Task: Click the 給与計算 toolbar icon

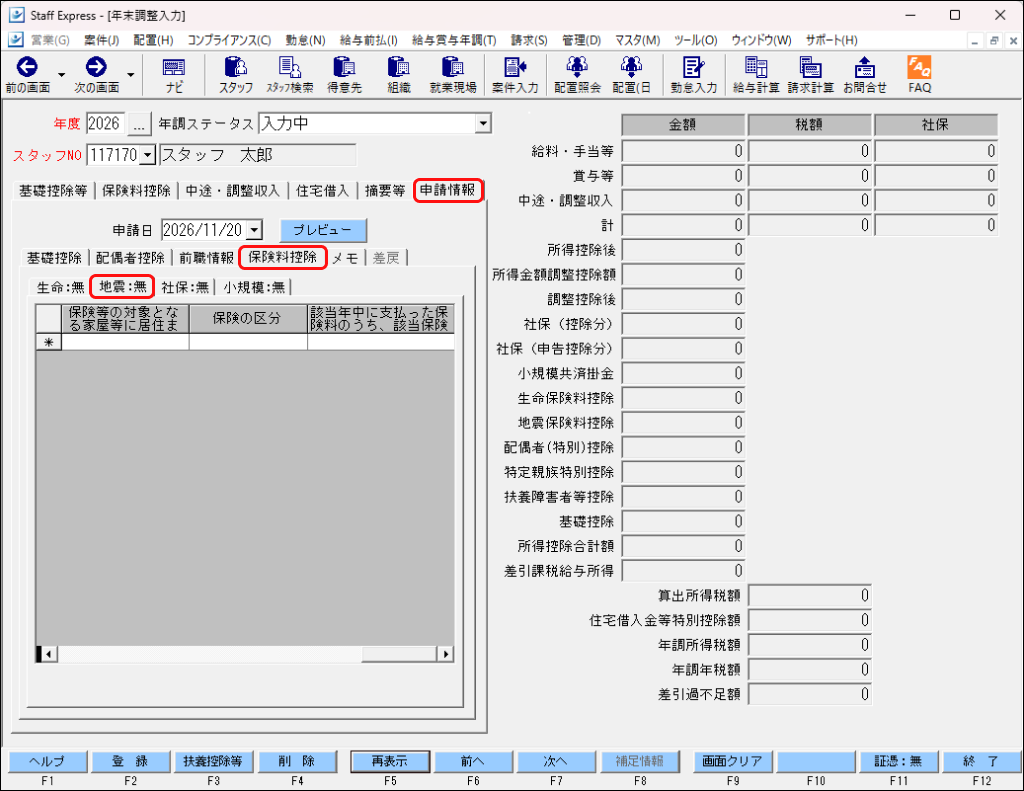Action: [x=756, y=67]
